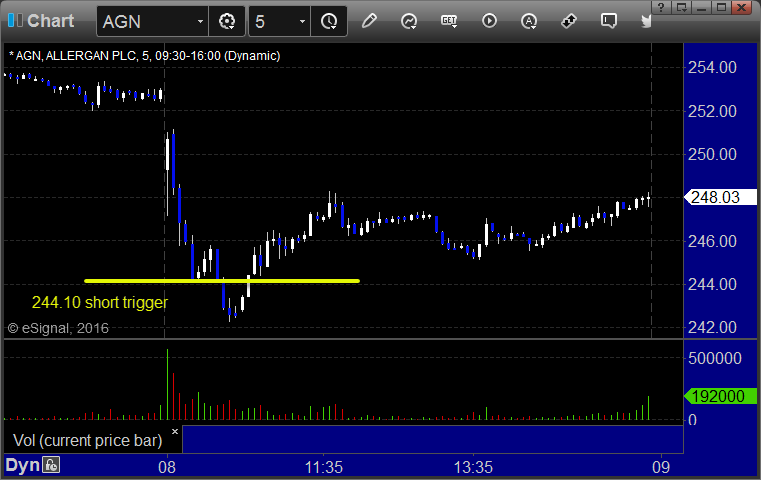Click the 244.00 price axis label
This screenshot has width=761, height=480.
point(712,284)
